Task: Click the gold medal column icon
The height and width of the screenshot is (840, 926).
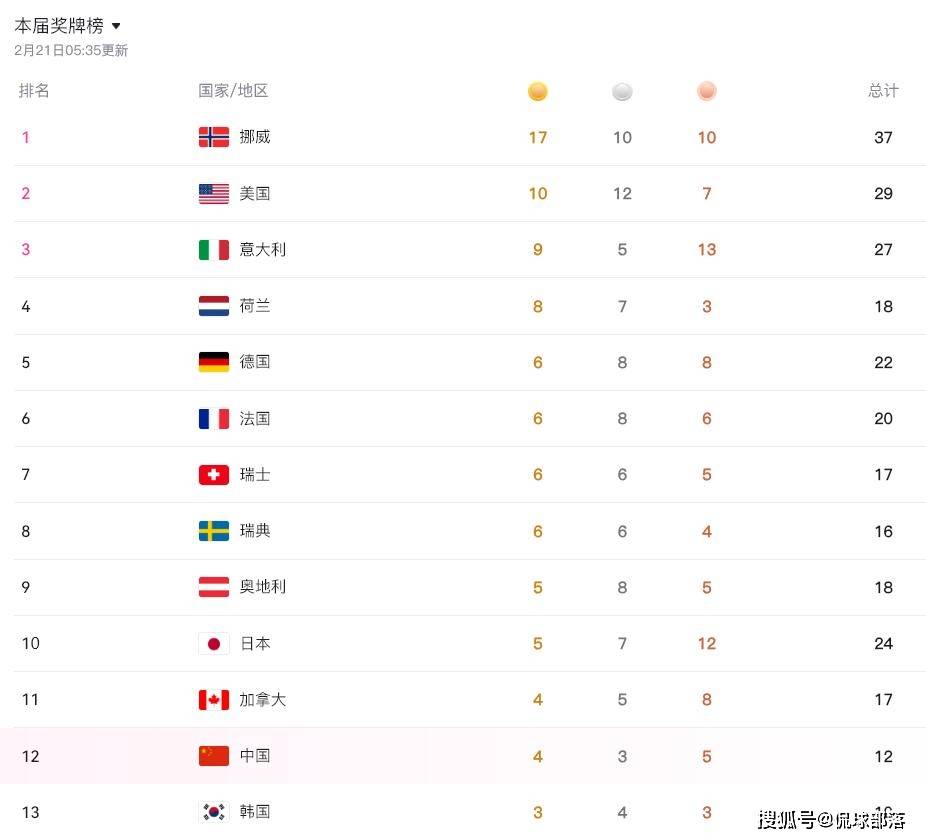Action: 538,92
